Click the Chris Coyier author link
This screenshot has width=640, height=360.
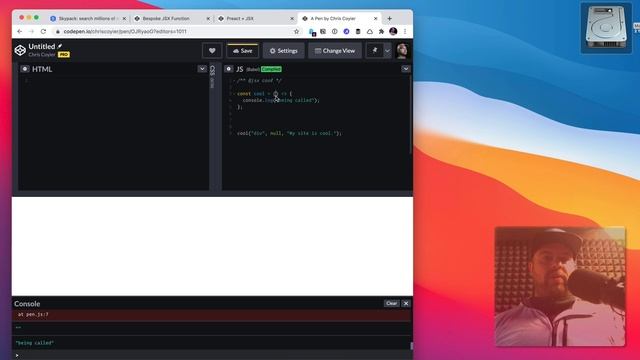(42, 54)
